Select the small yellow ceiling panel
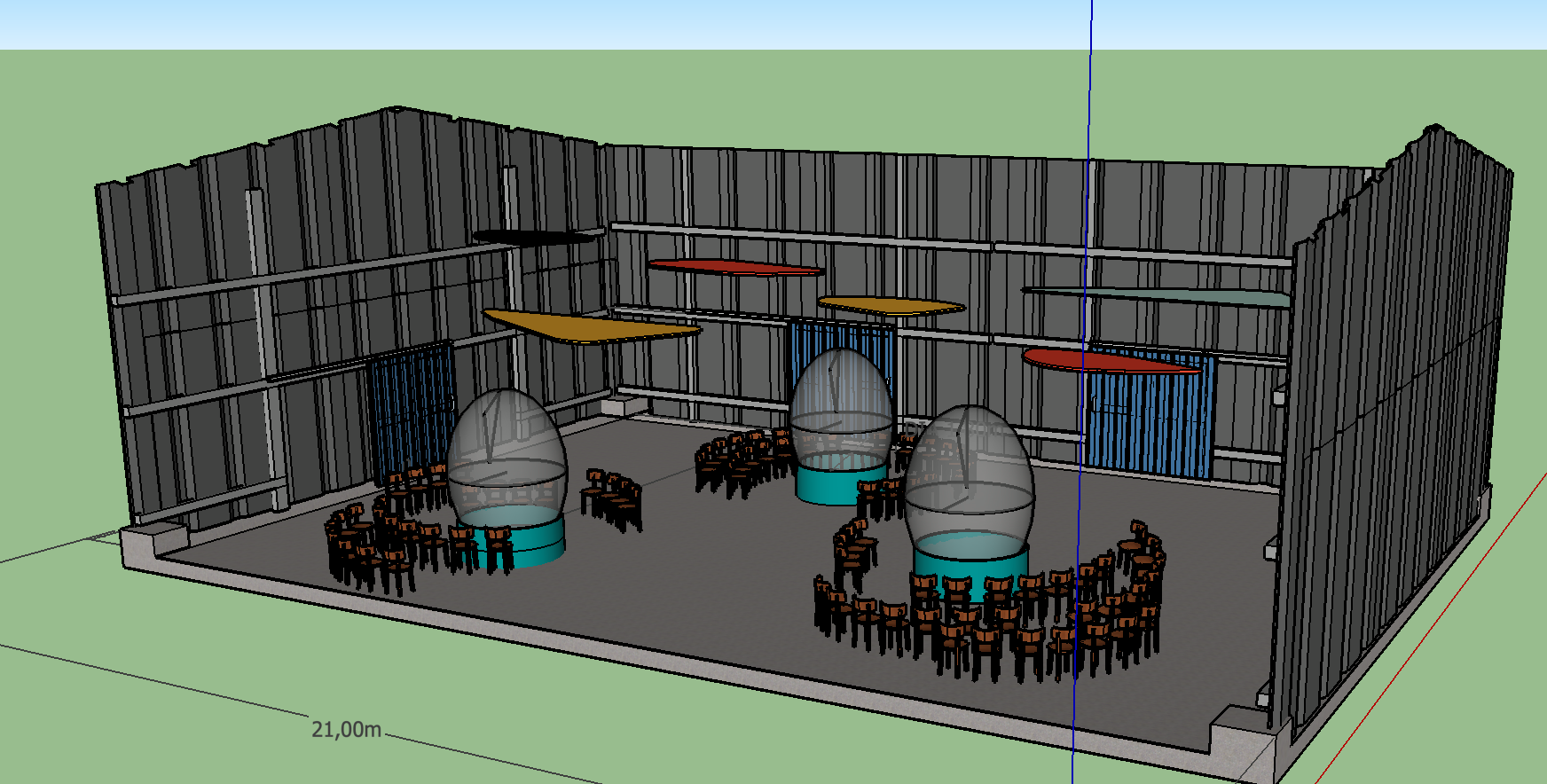Screen dimensions: 1547x784 coord(891,306)
